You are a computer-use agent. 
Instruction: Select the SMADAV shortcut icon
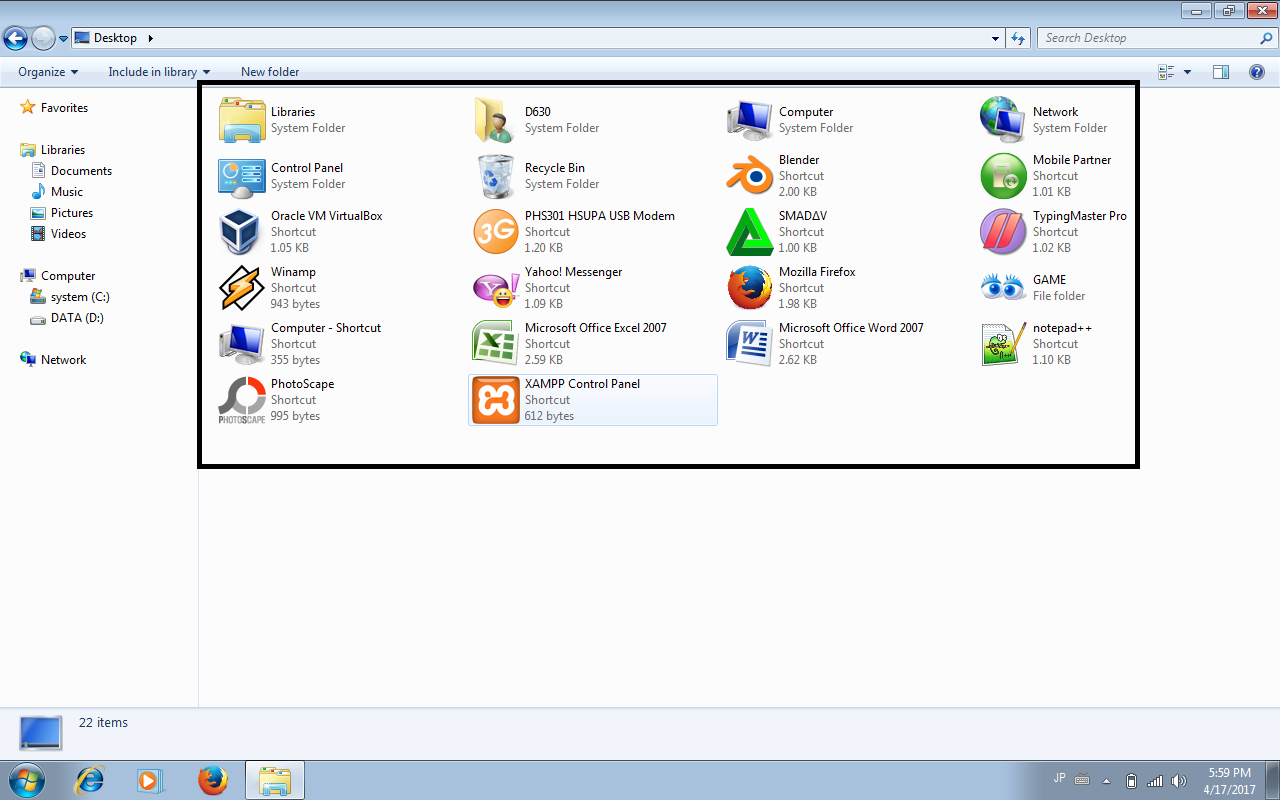click(750, 232)
